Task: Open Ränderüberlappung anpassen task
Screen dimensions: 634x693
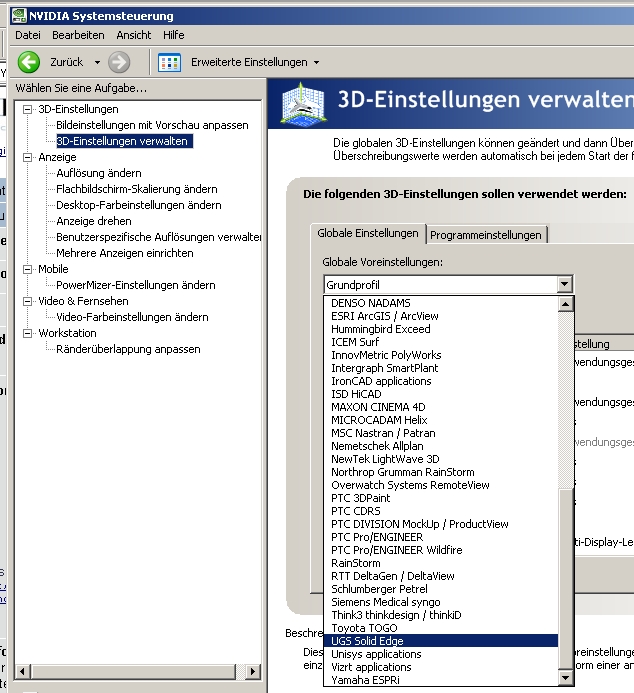Action: click(128, 349)
